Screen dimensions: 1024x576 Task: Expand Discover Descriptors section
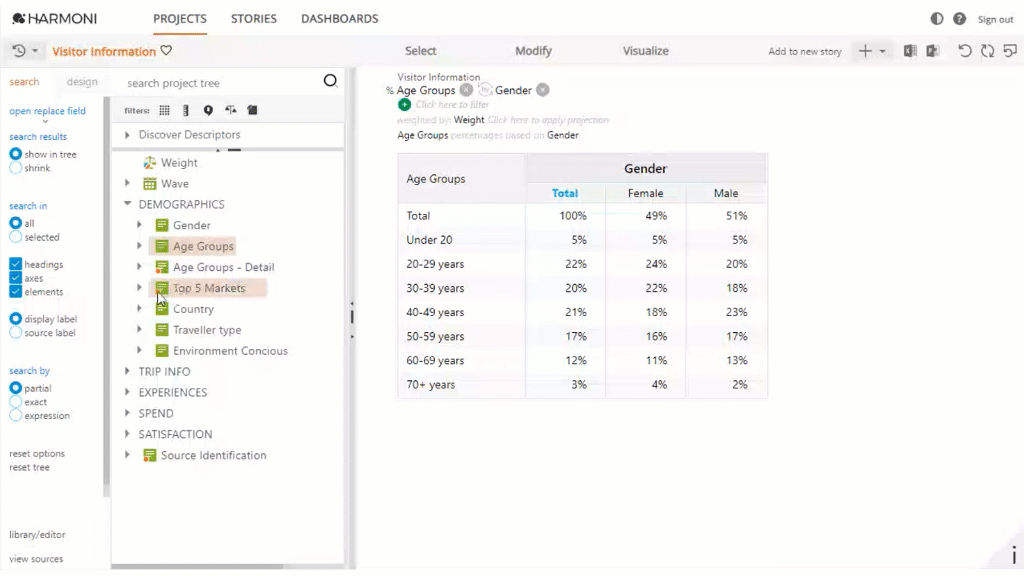[x=127, y=135]
